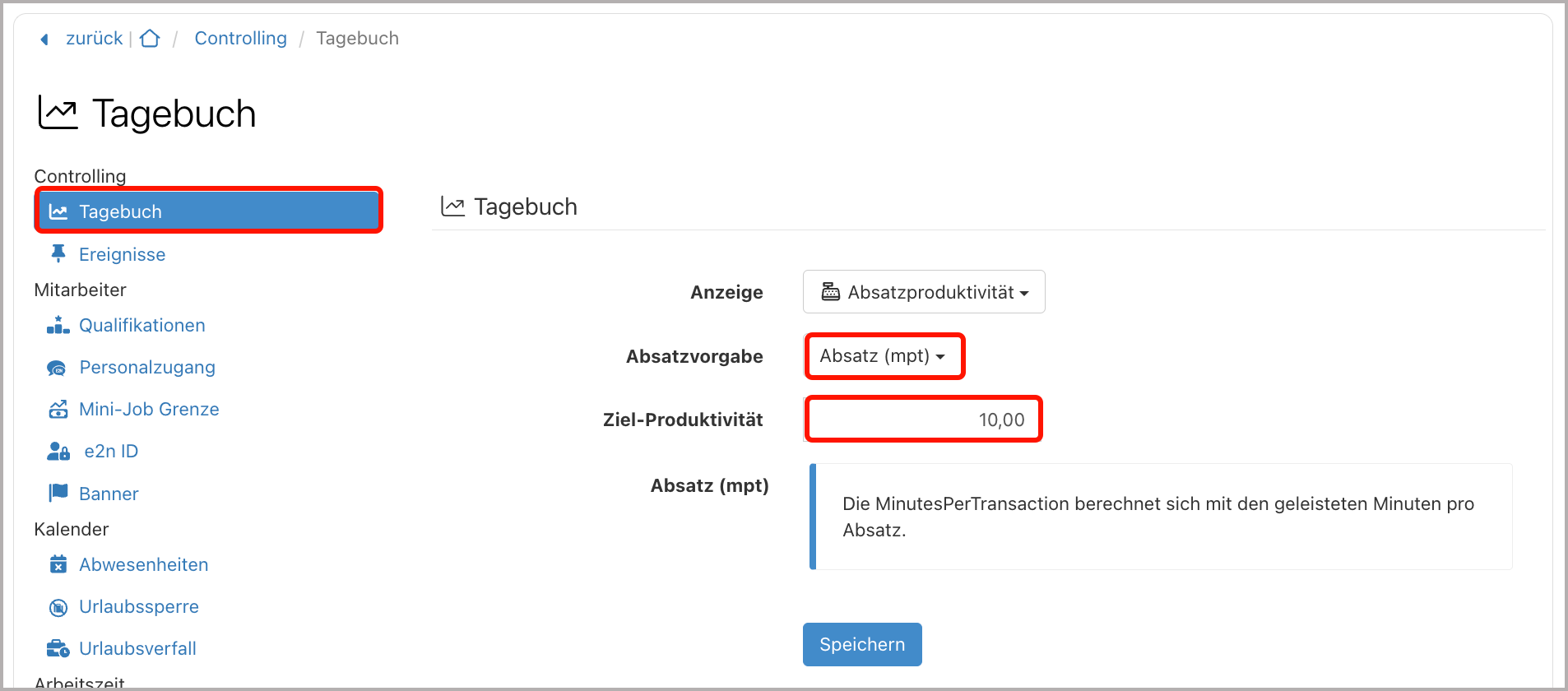Click the Ziel-Produktivität input field

pos(922,419)
